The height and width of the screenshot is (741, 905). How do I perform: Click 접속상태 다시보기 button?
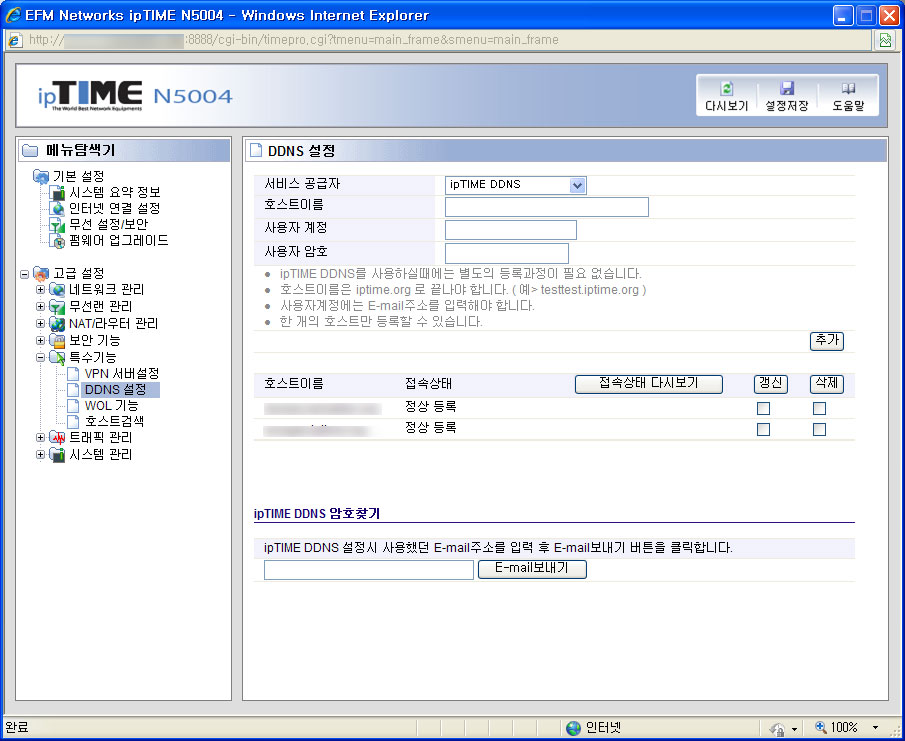click(649, 384)
